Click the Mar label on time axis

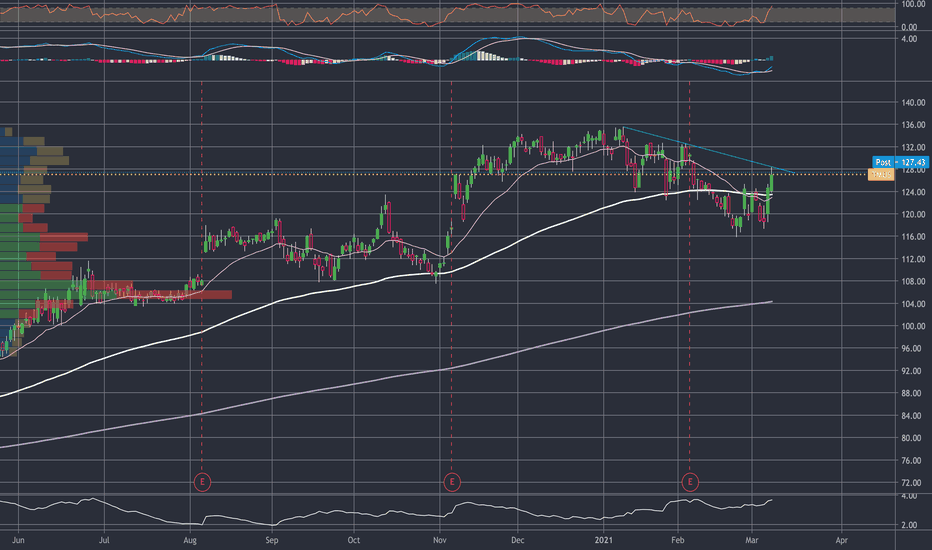coord(752,540)
